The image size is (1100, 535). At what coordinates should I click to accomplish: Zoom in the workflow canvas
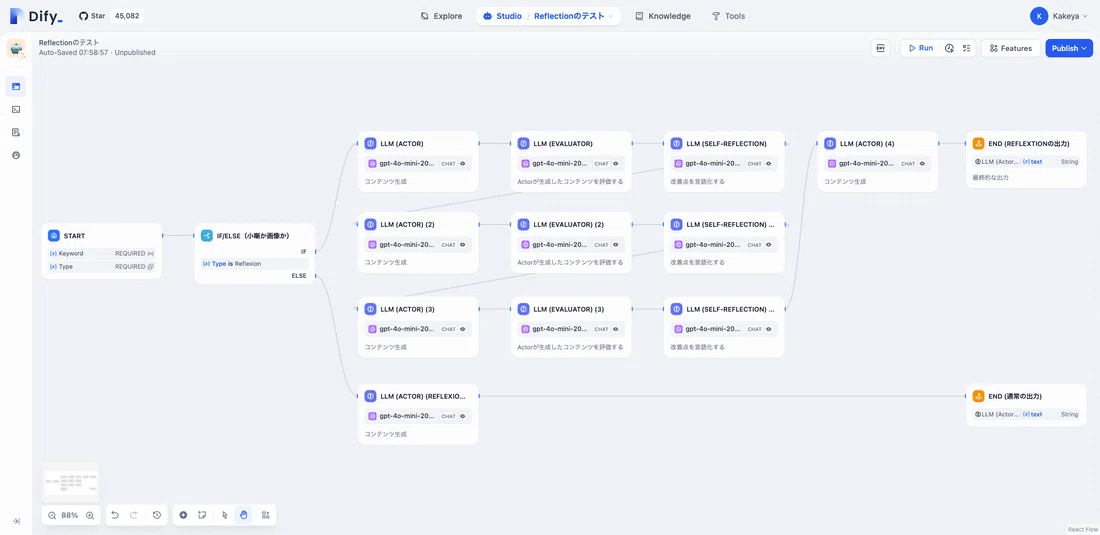click(90, 515)
